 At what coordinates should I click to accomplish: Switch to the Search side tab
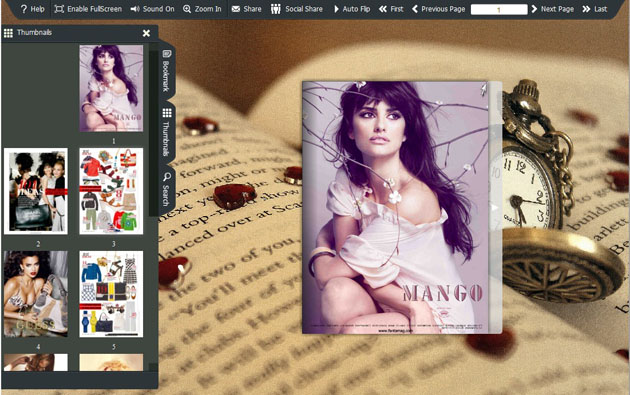click(166, 188)
